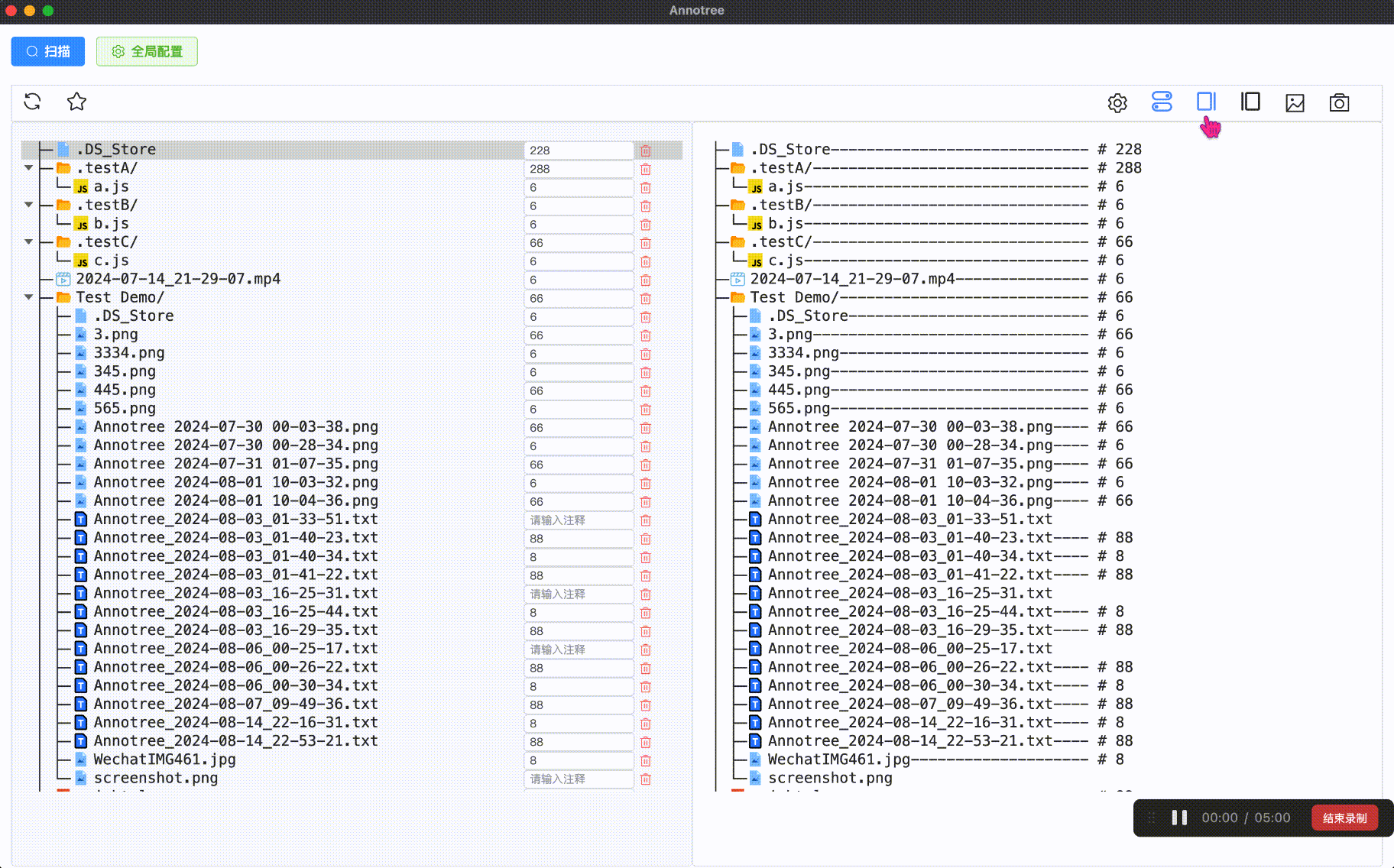
Task: Click the annotation field for Annotree_2024-08-14_22-16-31.txt
Action: pos(579,724)
